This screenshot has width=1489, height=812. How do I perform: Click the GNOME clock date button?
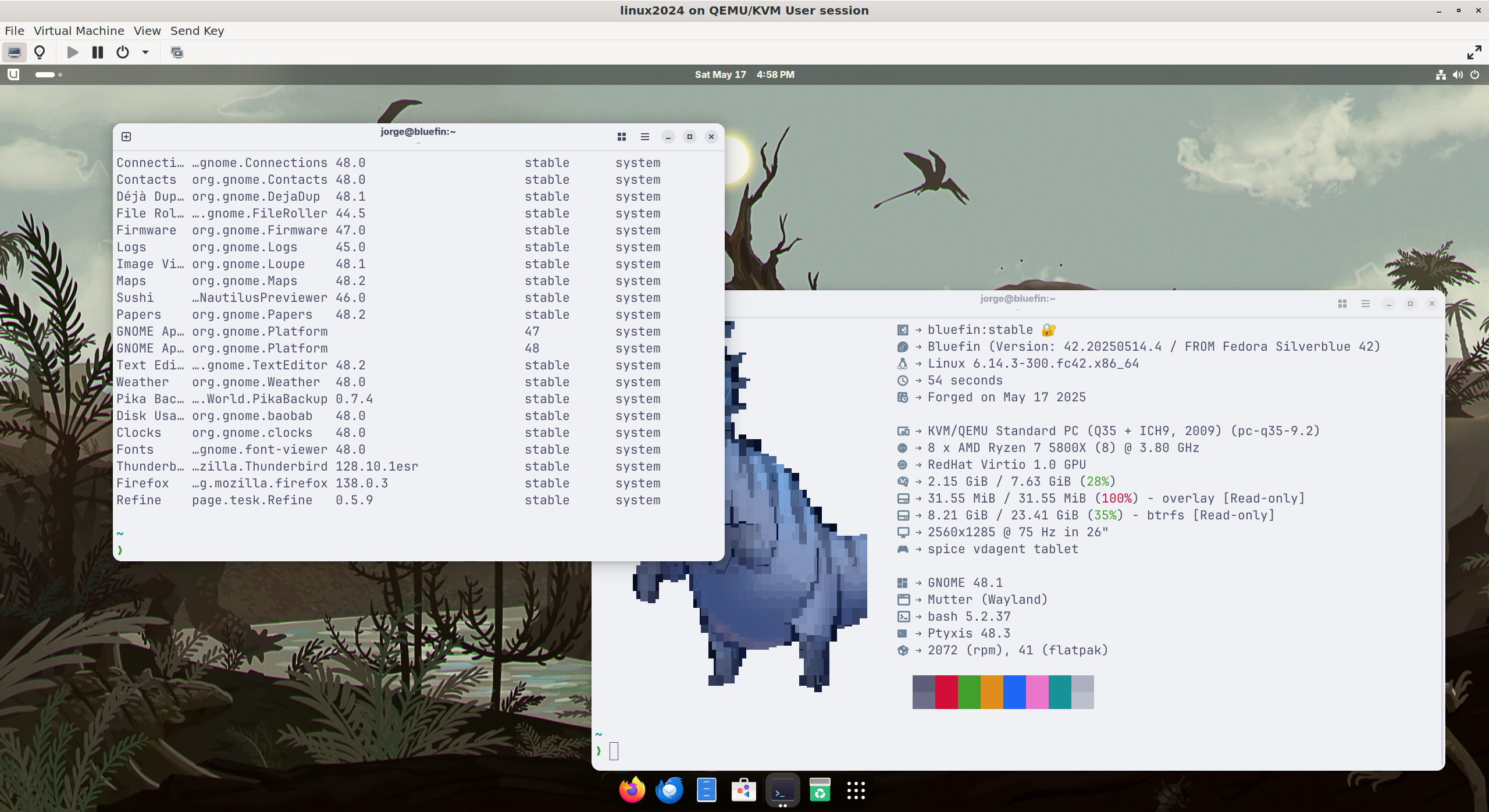point(744,74)
